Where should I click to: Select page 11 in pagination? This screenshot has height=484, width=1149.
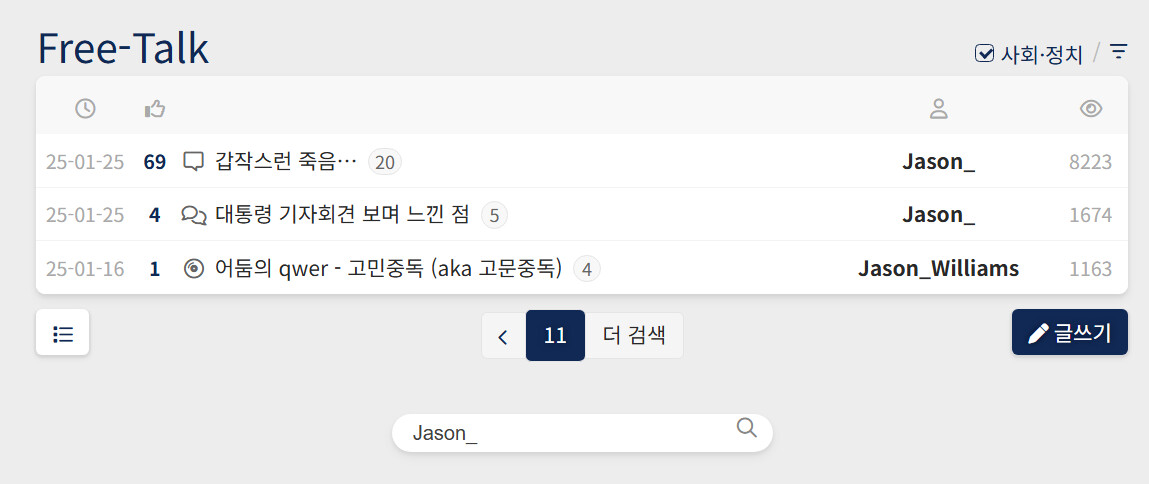[555, 336]
